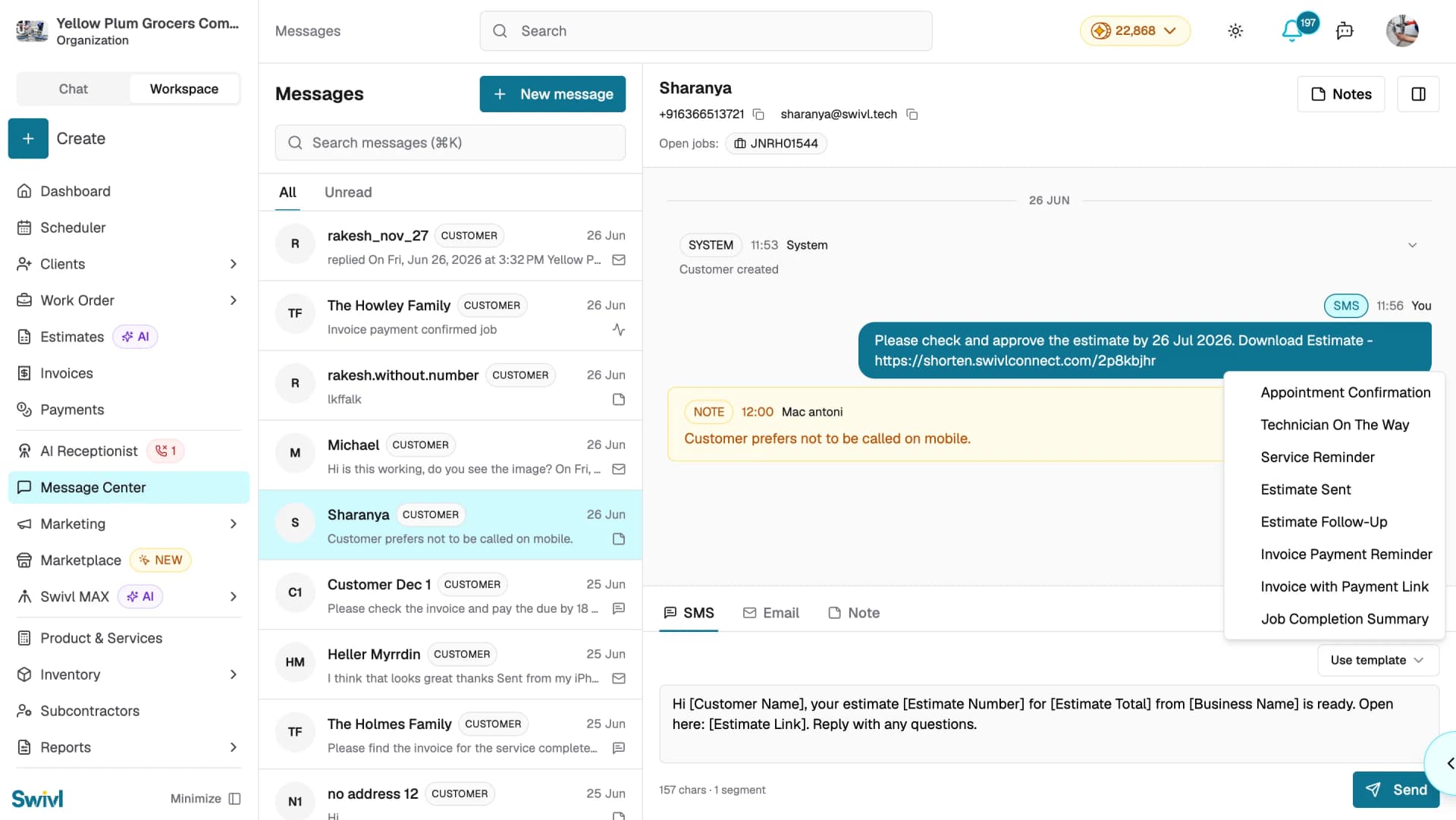The height and width of the screenshot is (820, 1456).
Task: Open Use template dropdown
Action: coord(1377,661)
